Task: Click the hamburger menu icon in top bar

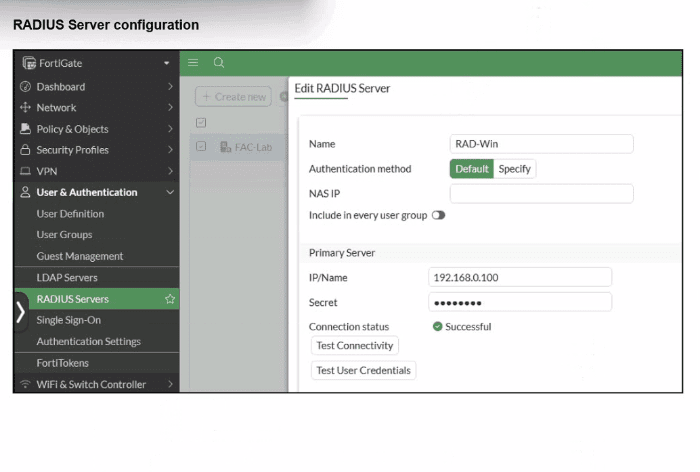Action: tap(194, 63)
